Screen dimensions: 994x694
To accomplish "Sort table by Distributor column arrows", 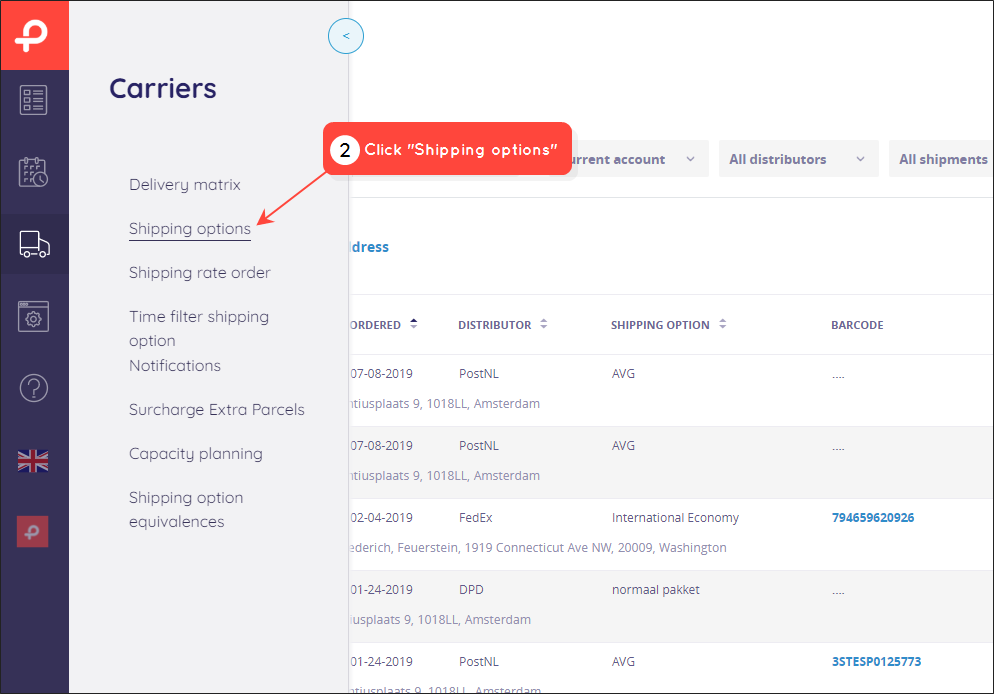I will click(543, 324).
